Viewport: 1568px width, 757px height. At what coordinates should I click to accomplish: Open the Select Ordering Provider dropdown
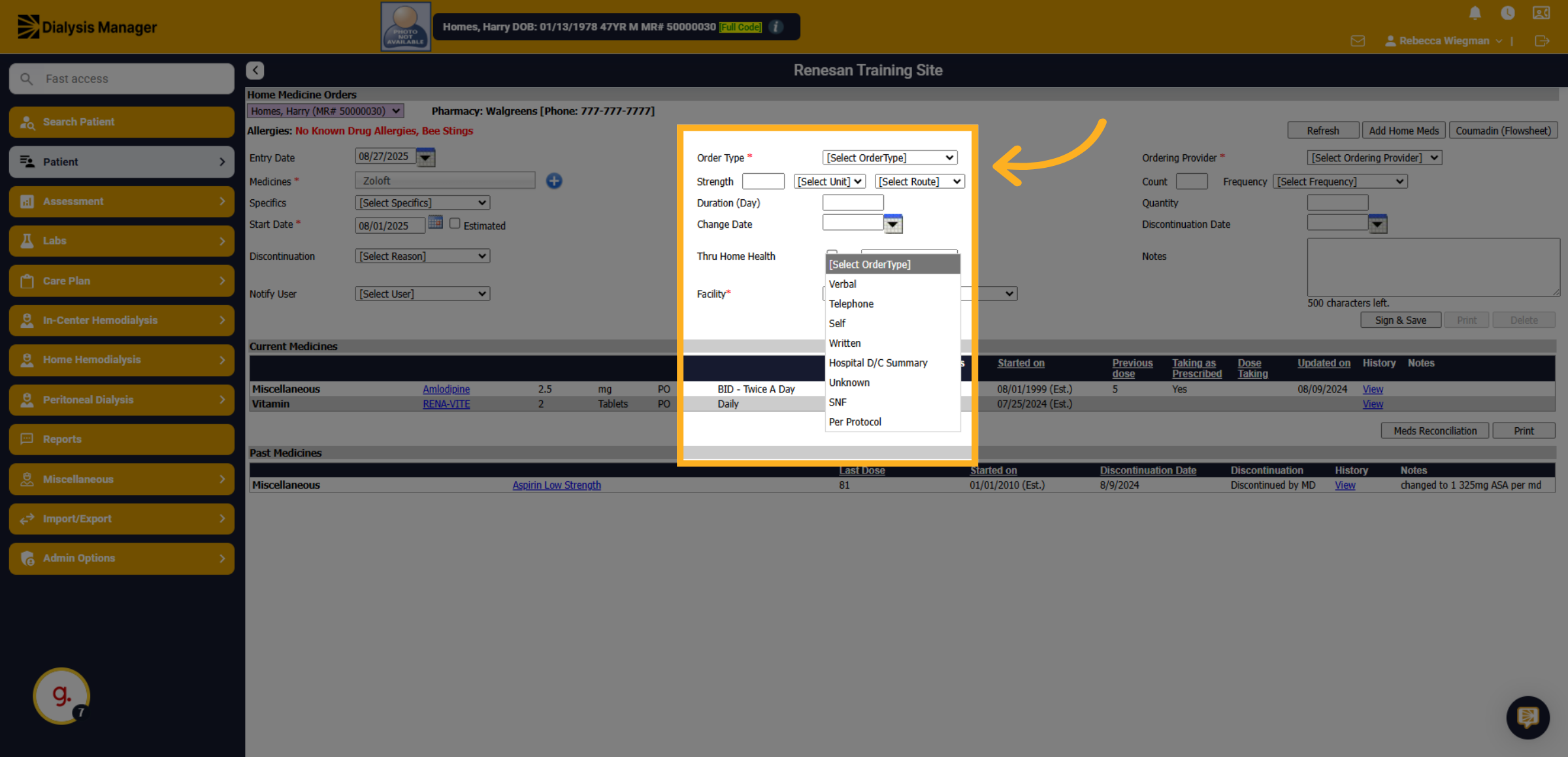(x=1375, y=158)
